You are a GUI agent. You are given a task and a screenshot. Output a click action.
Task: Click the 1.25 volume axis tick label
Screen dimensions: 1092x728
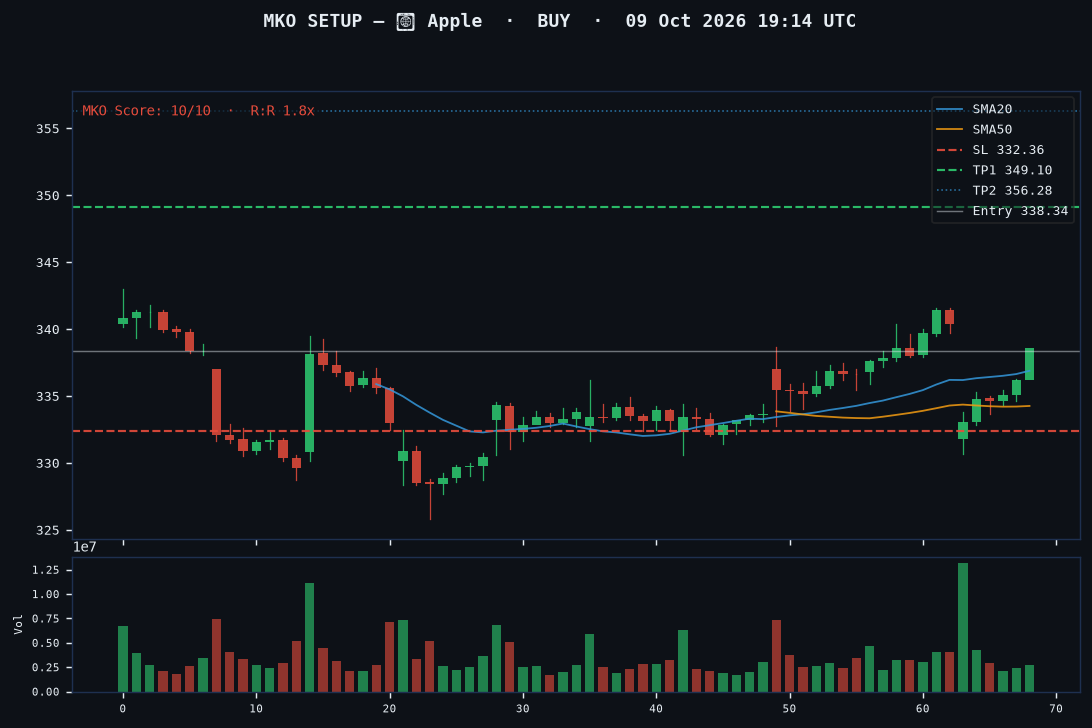click(x=45, y=570)
